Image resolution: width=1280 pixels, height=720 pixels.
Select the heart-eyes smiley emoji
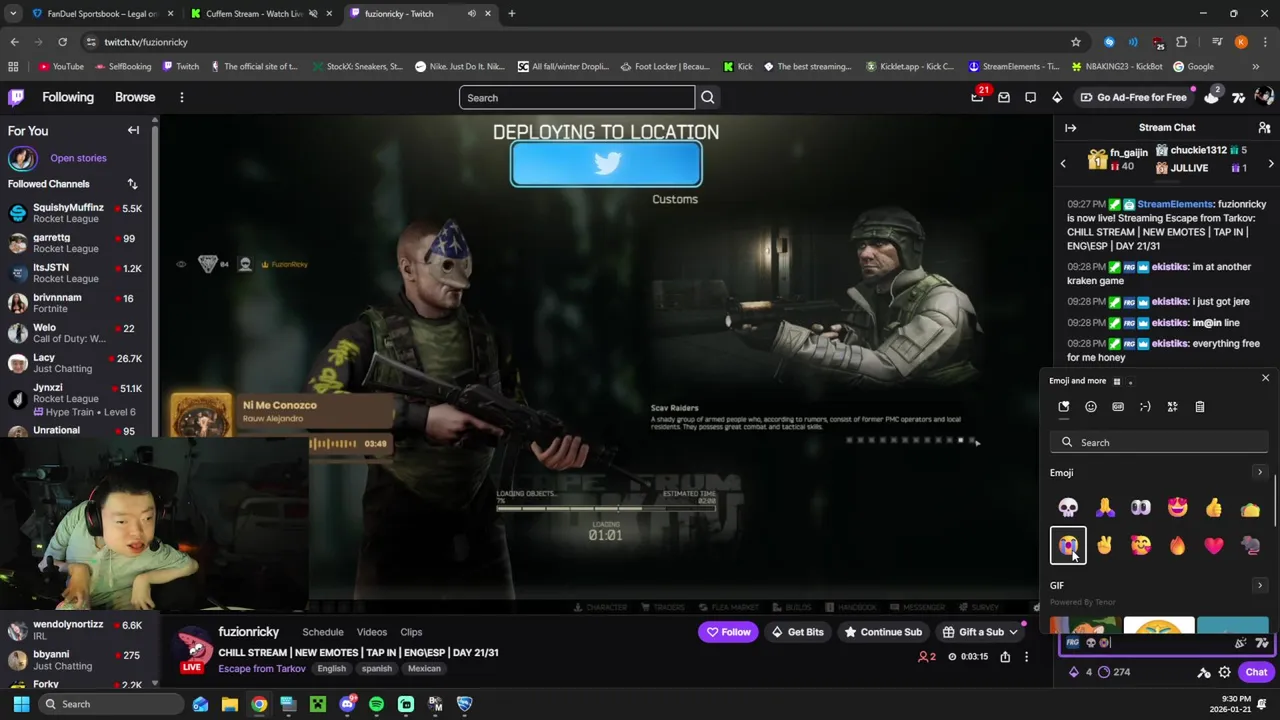1177,508
